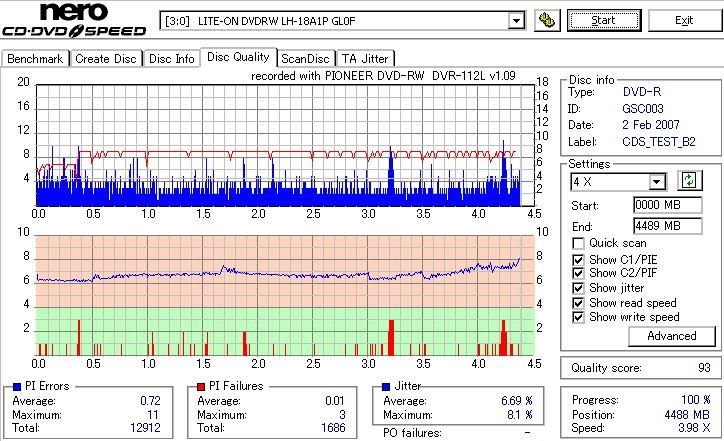Image resolution: width=724 pixels, height=441 pixels.
Task: Click Jitter average value 6.69 %
Action: coord(517,401)
